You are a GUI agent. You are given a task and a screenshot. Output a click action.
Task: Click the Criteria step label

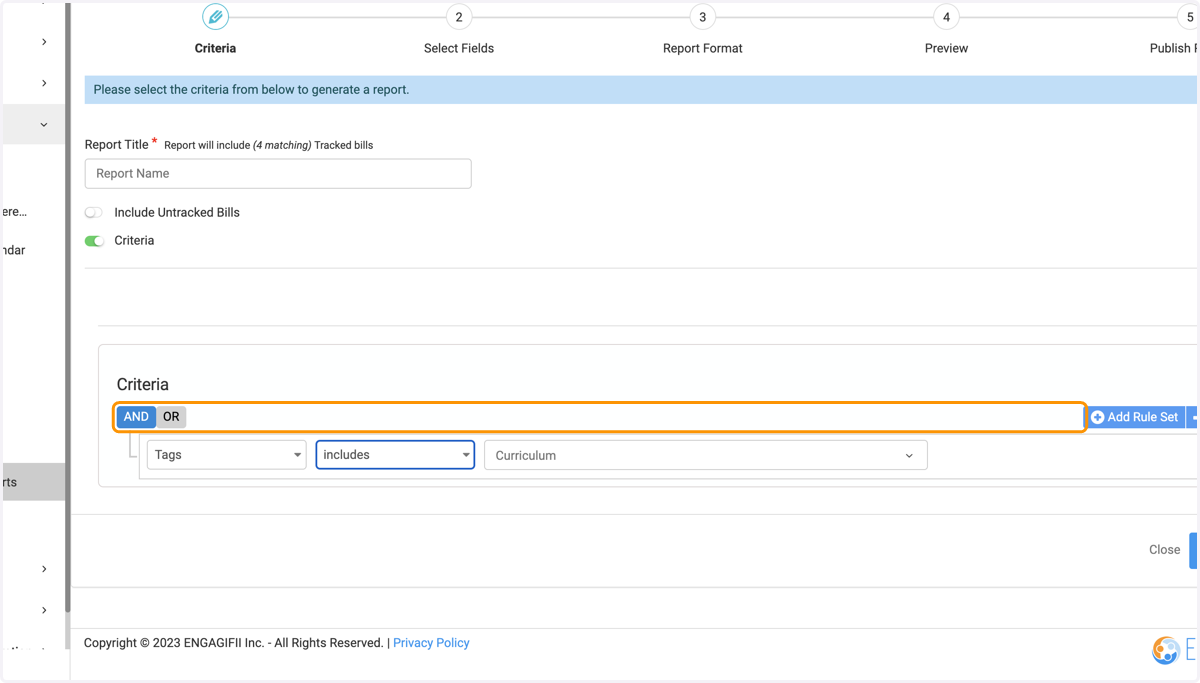click(215, 48)
